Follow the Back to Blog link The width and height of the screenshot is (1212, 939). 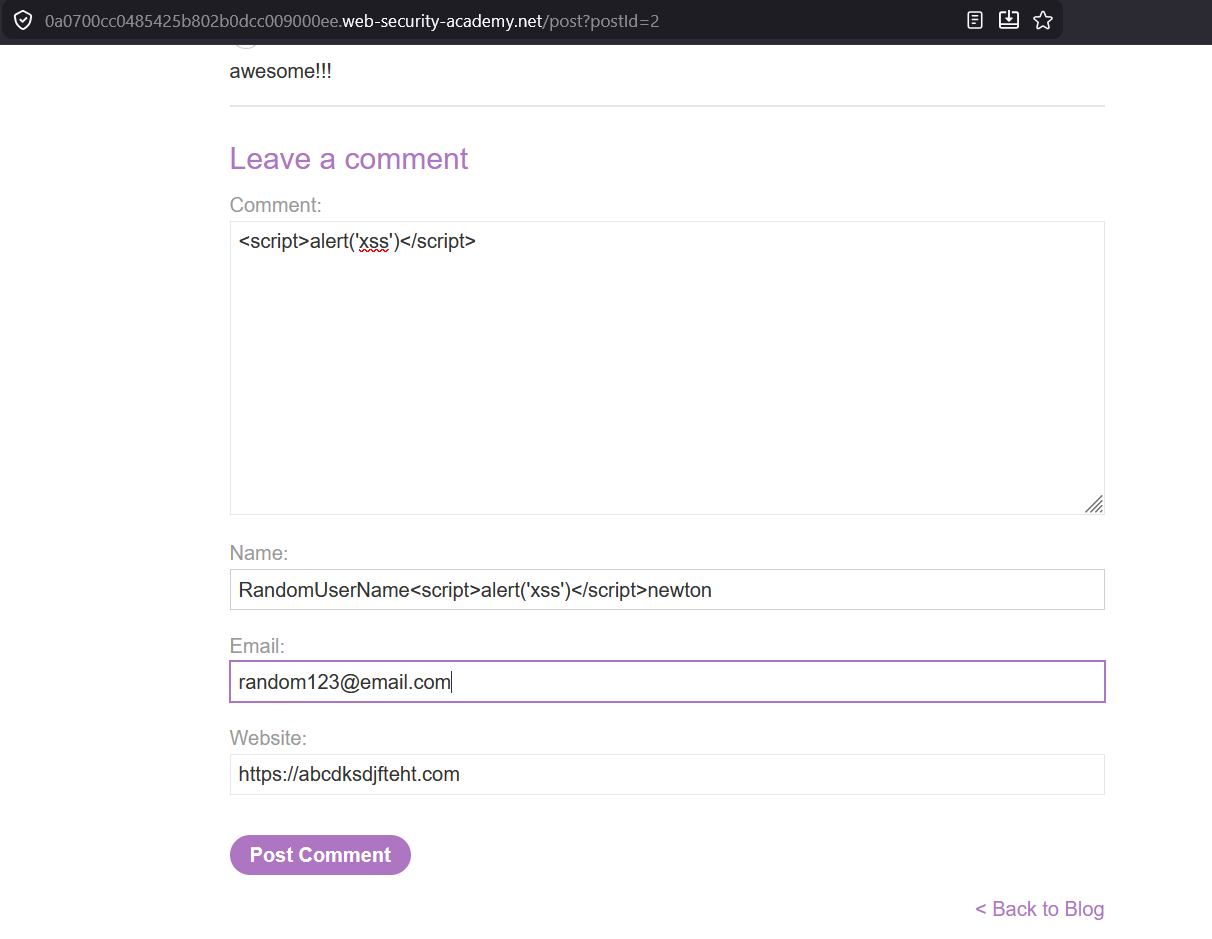1040,909
